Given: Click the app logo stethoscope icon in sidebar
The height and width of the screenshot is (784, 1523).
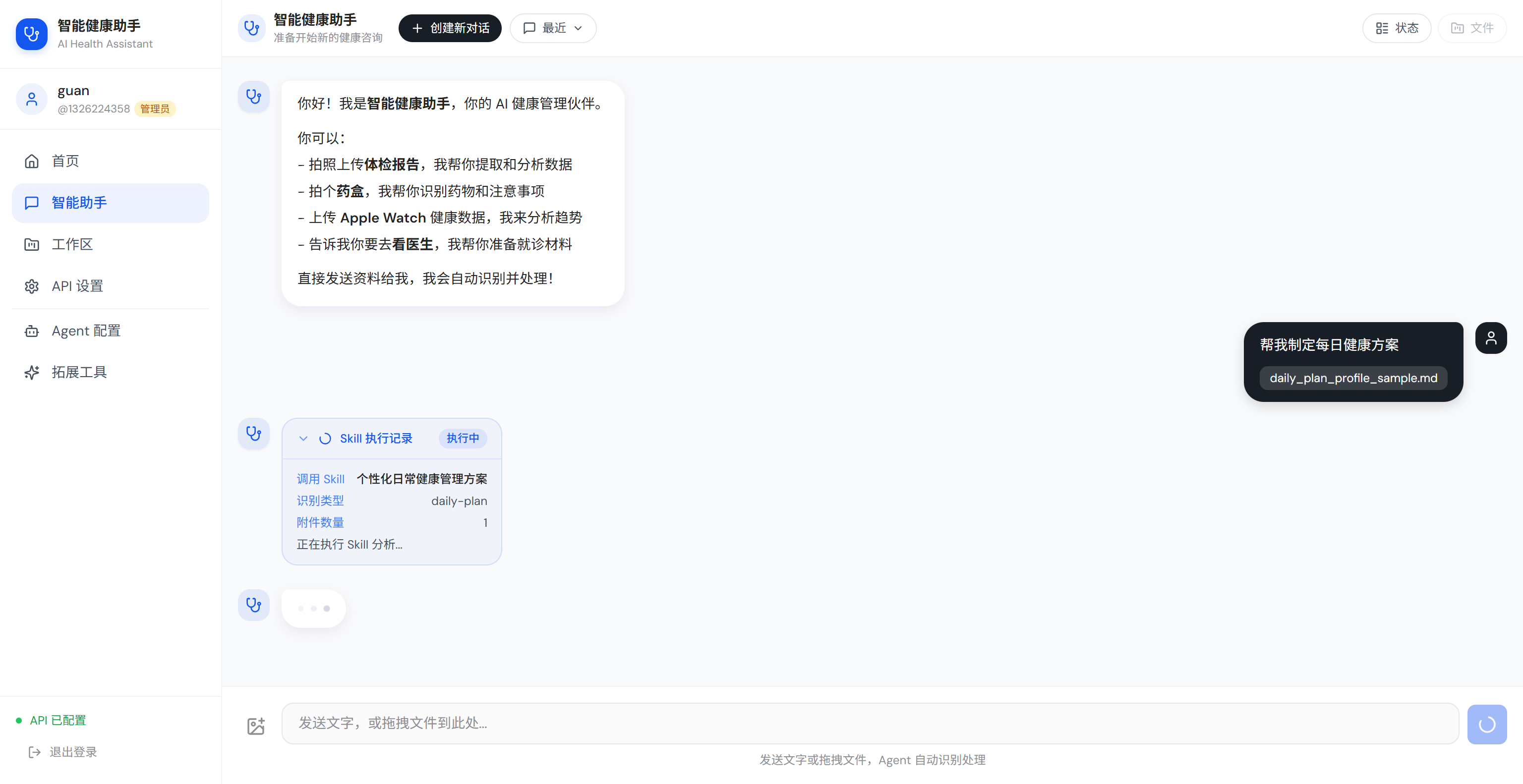Looking at the screenshot, I should click(31, 34).
